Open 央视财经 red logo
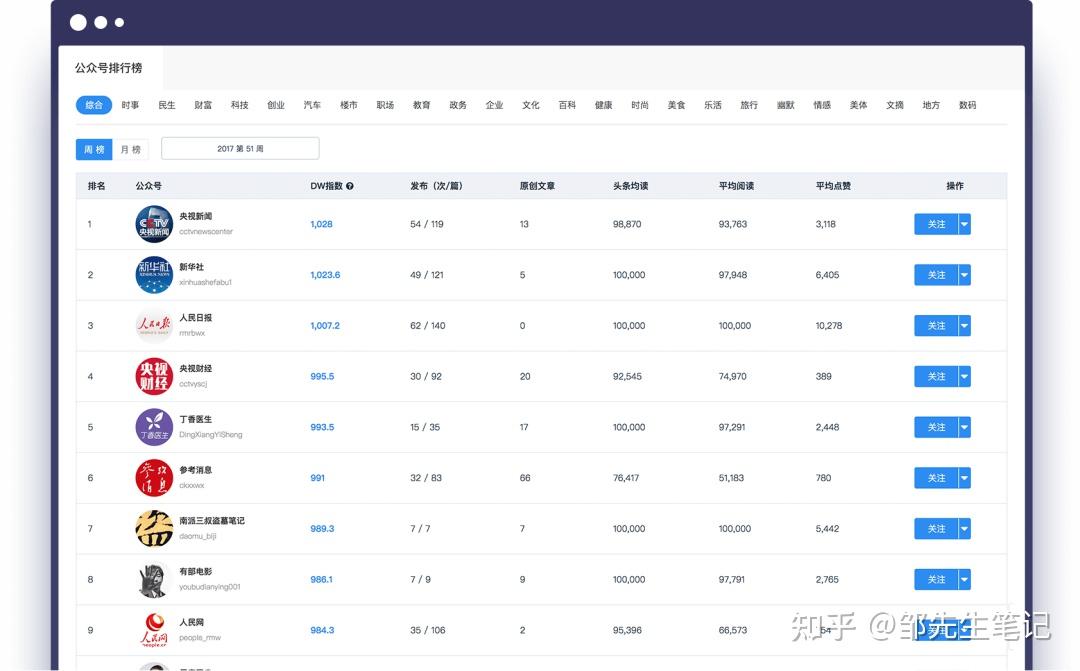 154,376
